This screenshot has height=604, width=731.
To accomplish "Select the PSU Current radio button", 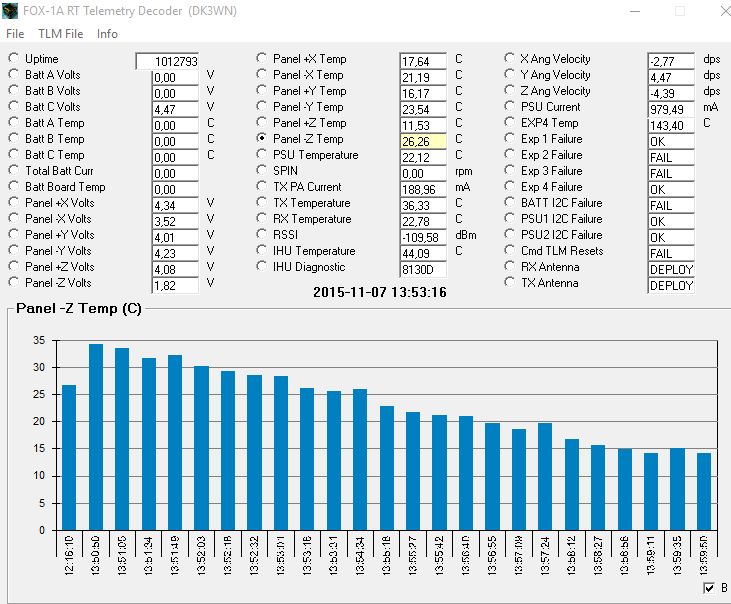I will click(x=510, y=106).
